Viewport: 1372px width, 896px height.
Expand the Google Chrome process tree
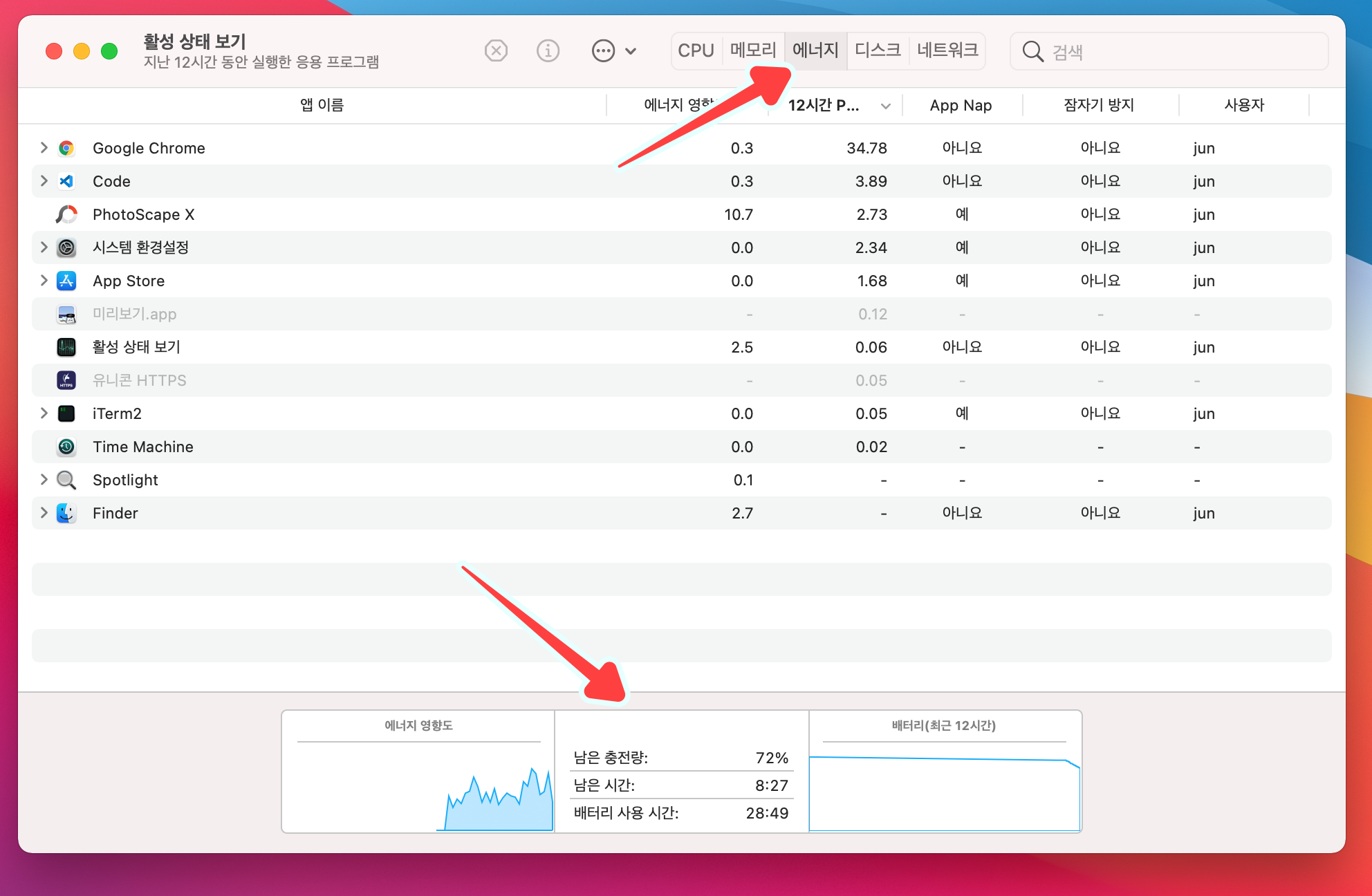(44, 148)
